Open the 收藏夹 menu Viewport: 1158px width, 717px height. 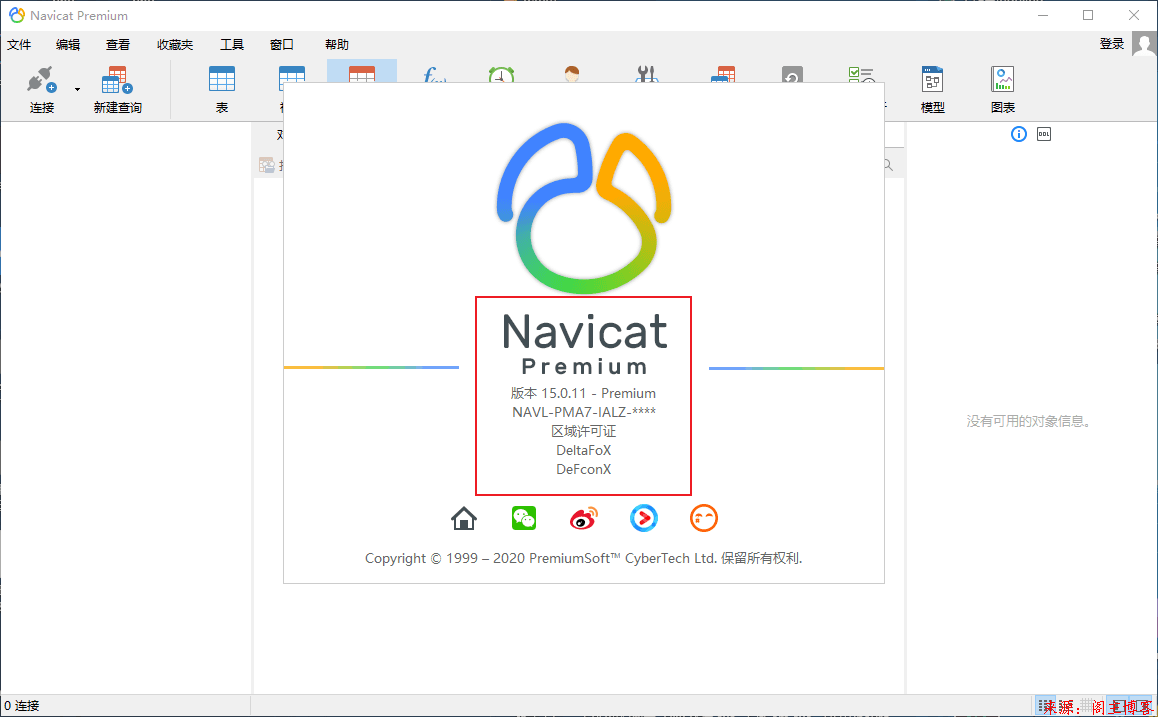[175, 45]
